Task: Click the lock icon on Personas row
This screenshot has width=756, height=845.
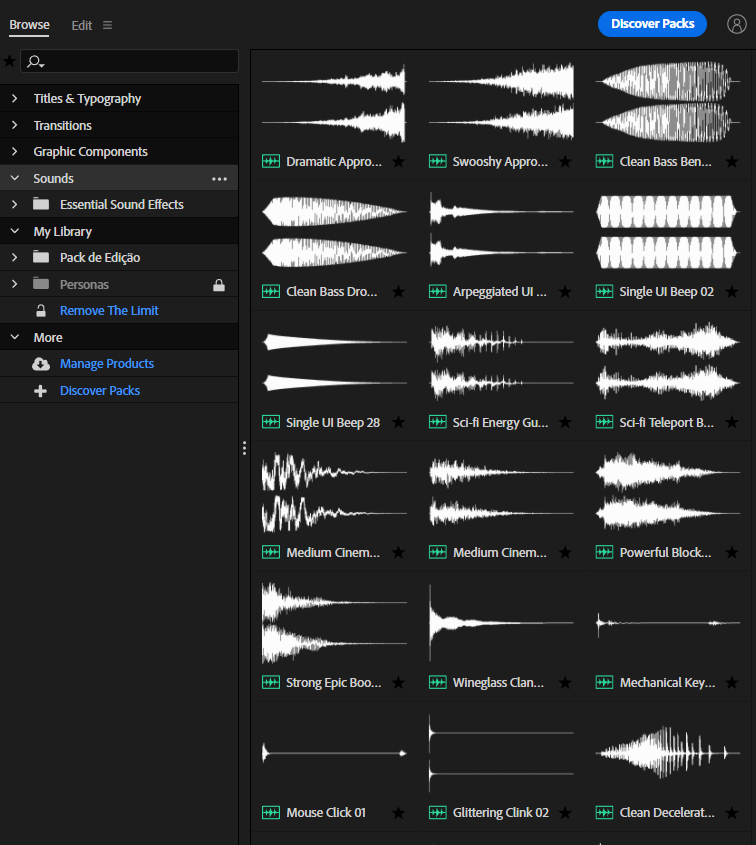Action: 219,285
